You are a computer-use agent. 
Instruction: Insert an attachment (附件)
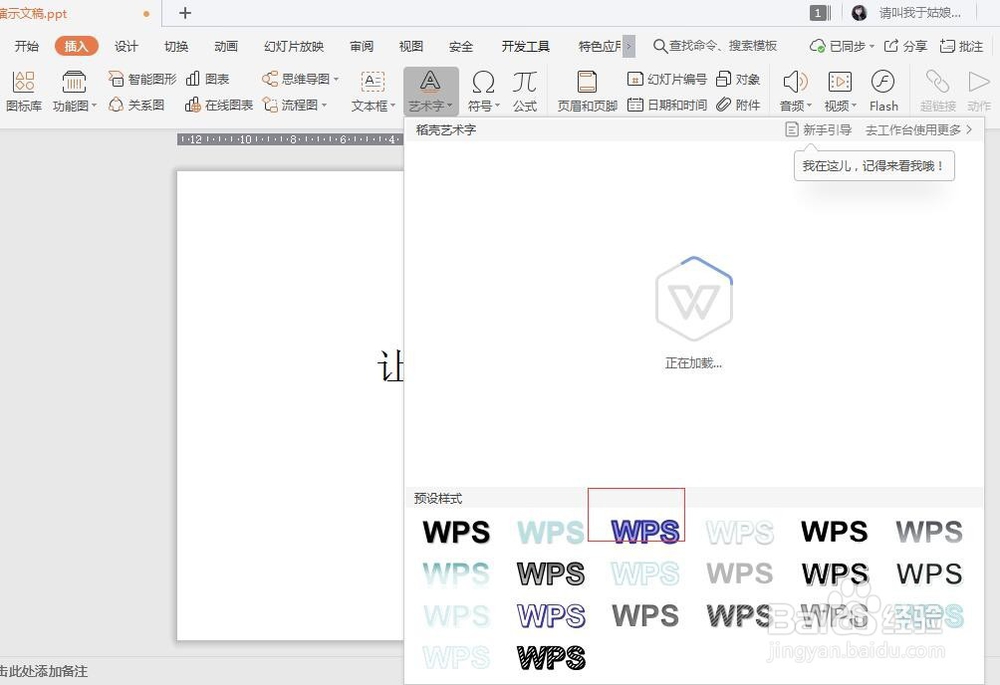[738, 105]
